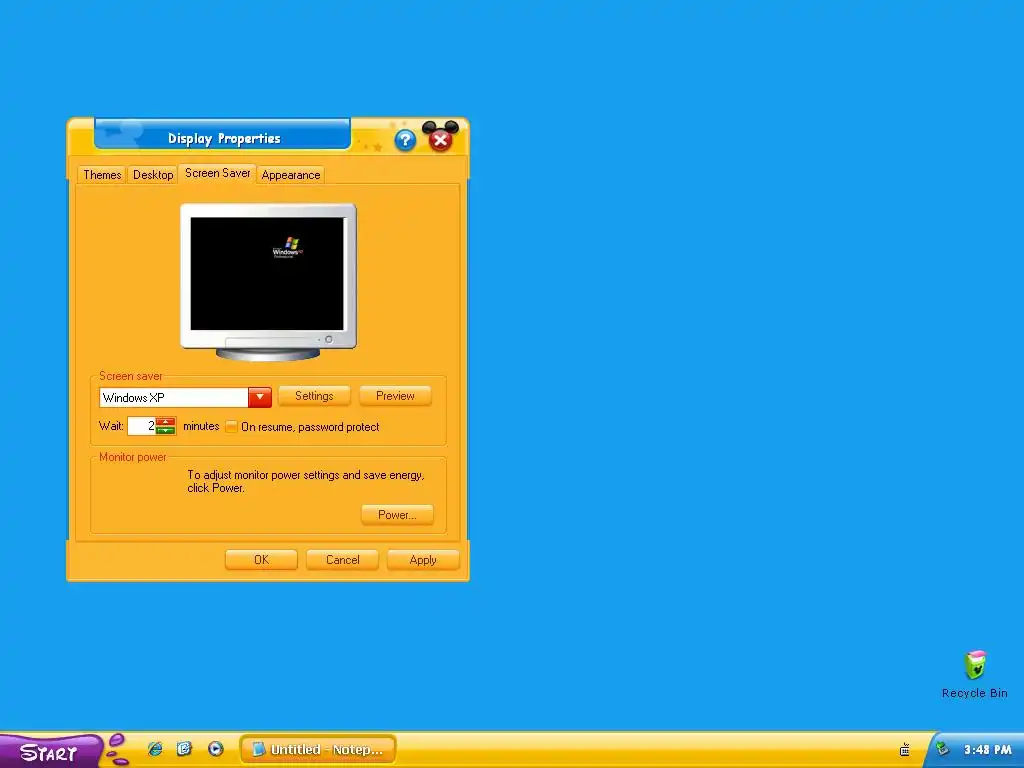
Task: Increase wait minutes with up arrow
Action: click(166, 422)
